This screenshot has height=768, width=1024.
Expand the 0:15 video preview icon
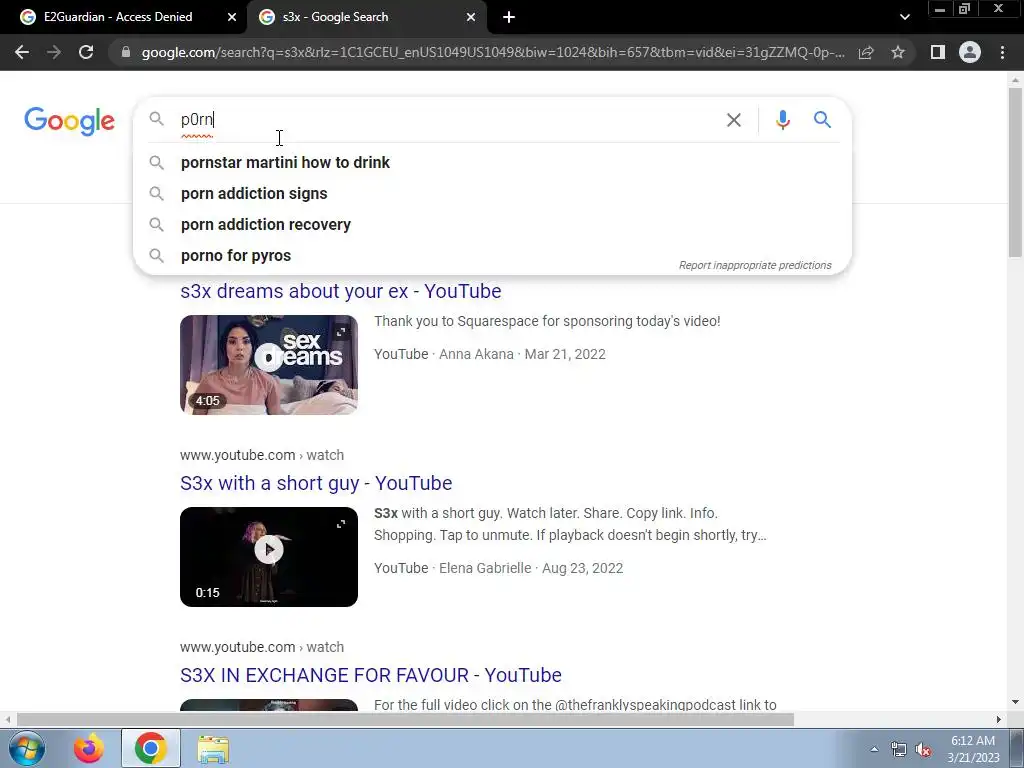coord(341,524)
